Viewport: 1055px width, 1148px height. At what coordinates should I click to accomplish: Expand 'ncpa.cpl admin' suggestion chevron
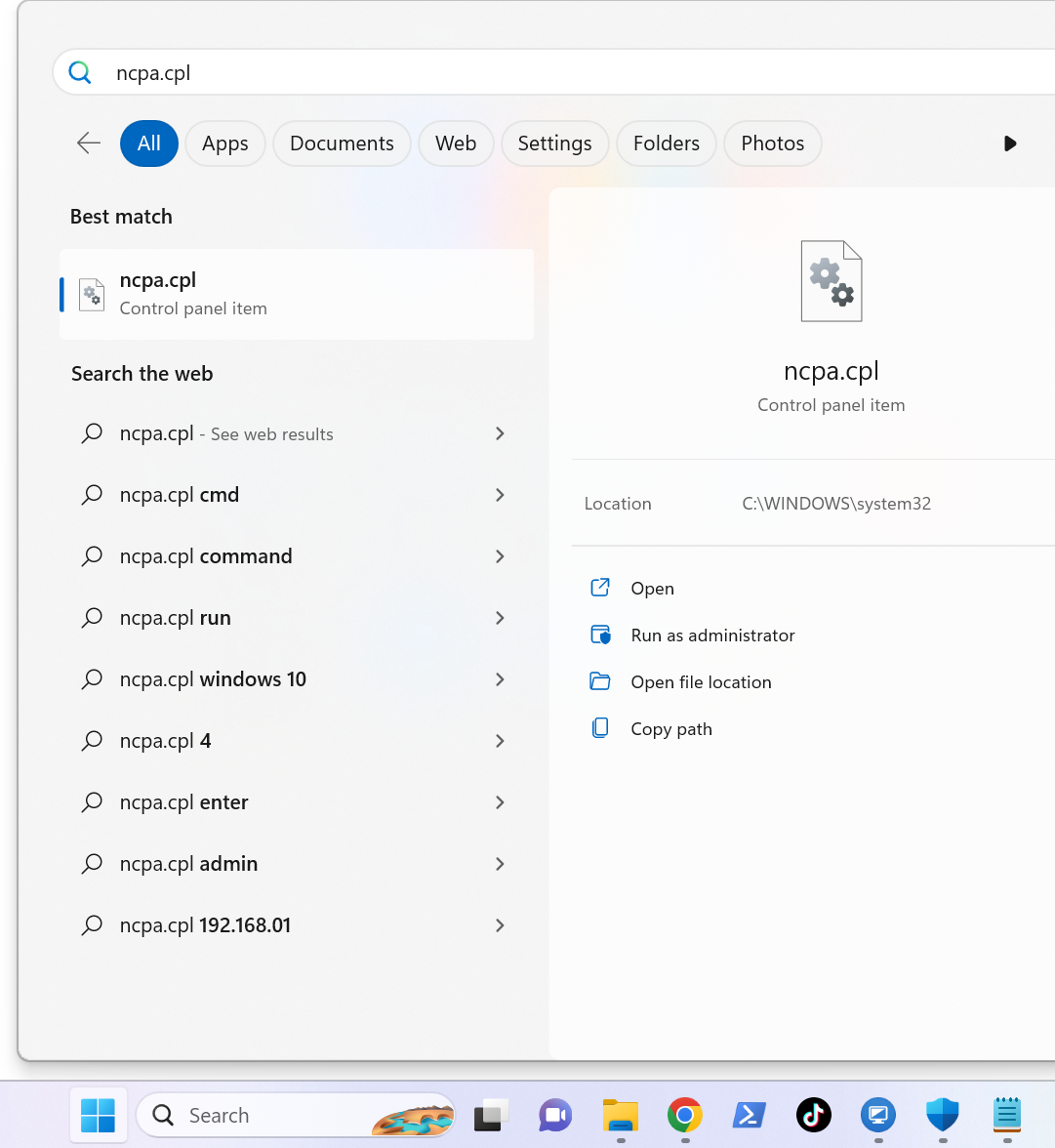500,864
